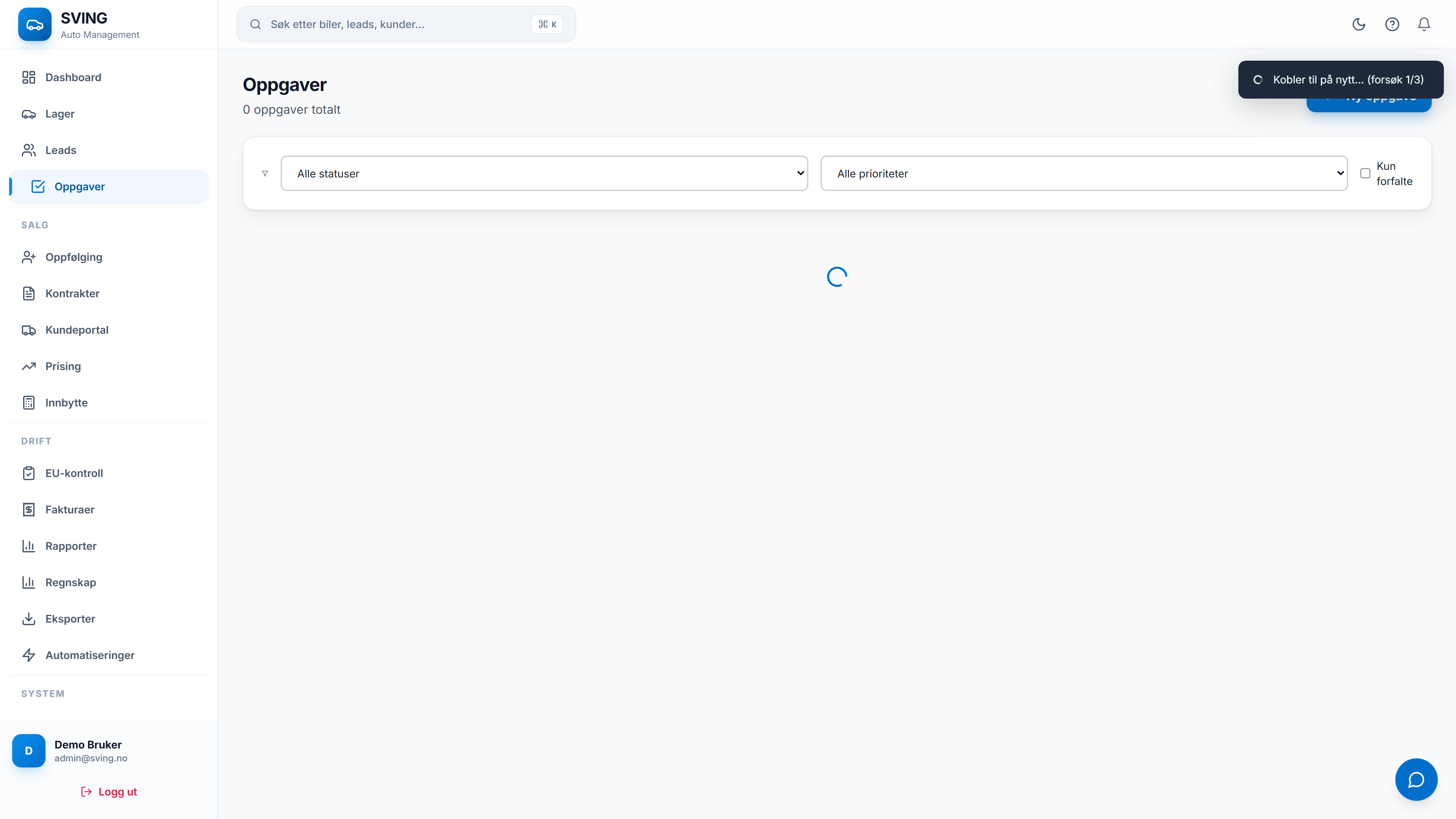Open the help question mark icon
1456x819 pixels.
coord(1392,24)
